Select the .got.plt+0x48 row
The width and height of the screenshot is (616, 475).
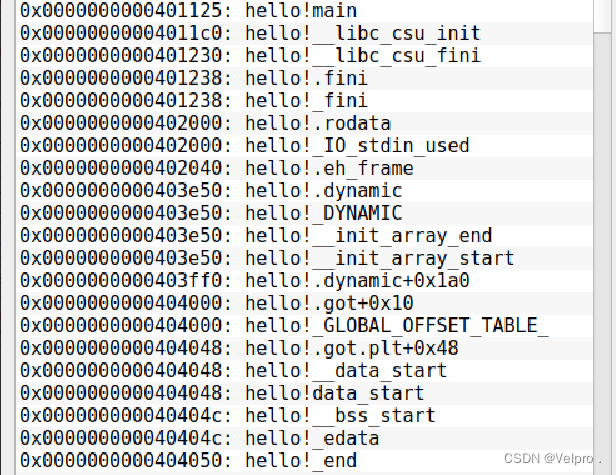click(x=304, y=348)
